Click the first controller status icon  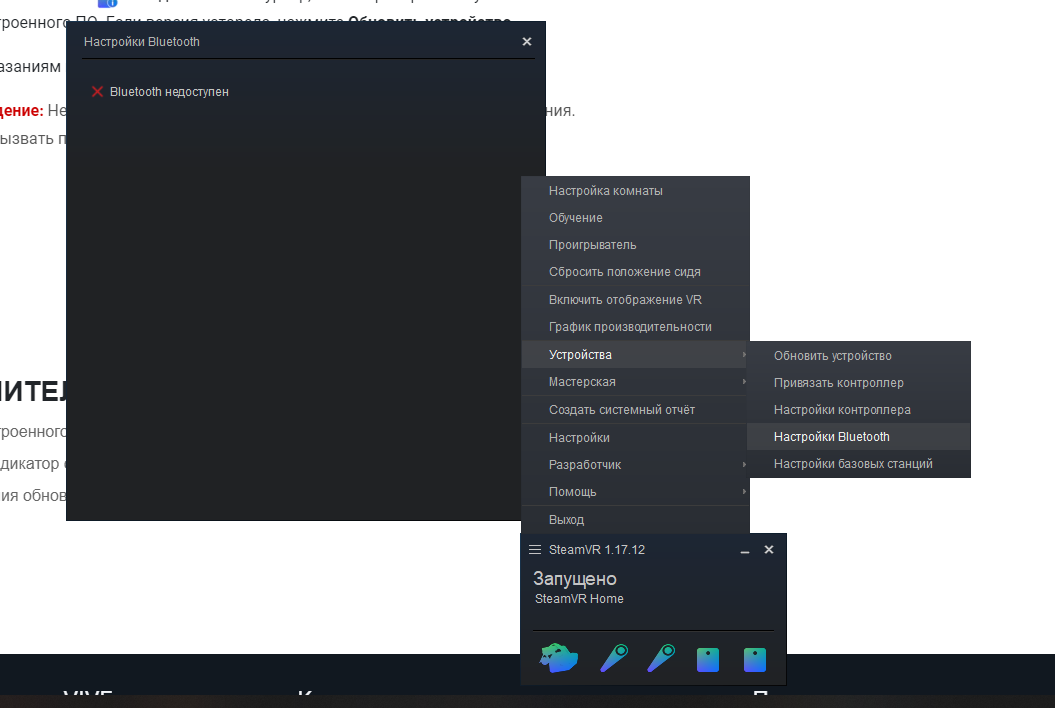point(614,658)
